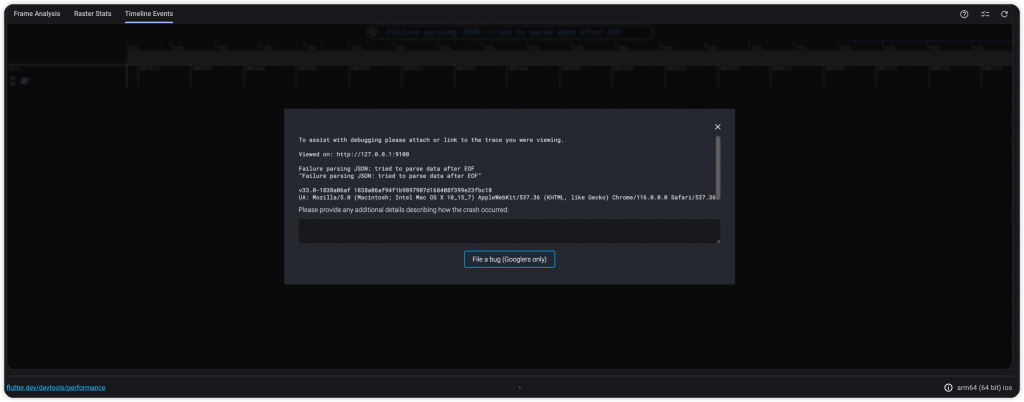Switch to the Frame Analysis tab
This screenshot has height=402, width=1024.
coord(37,14)
